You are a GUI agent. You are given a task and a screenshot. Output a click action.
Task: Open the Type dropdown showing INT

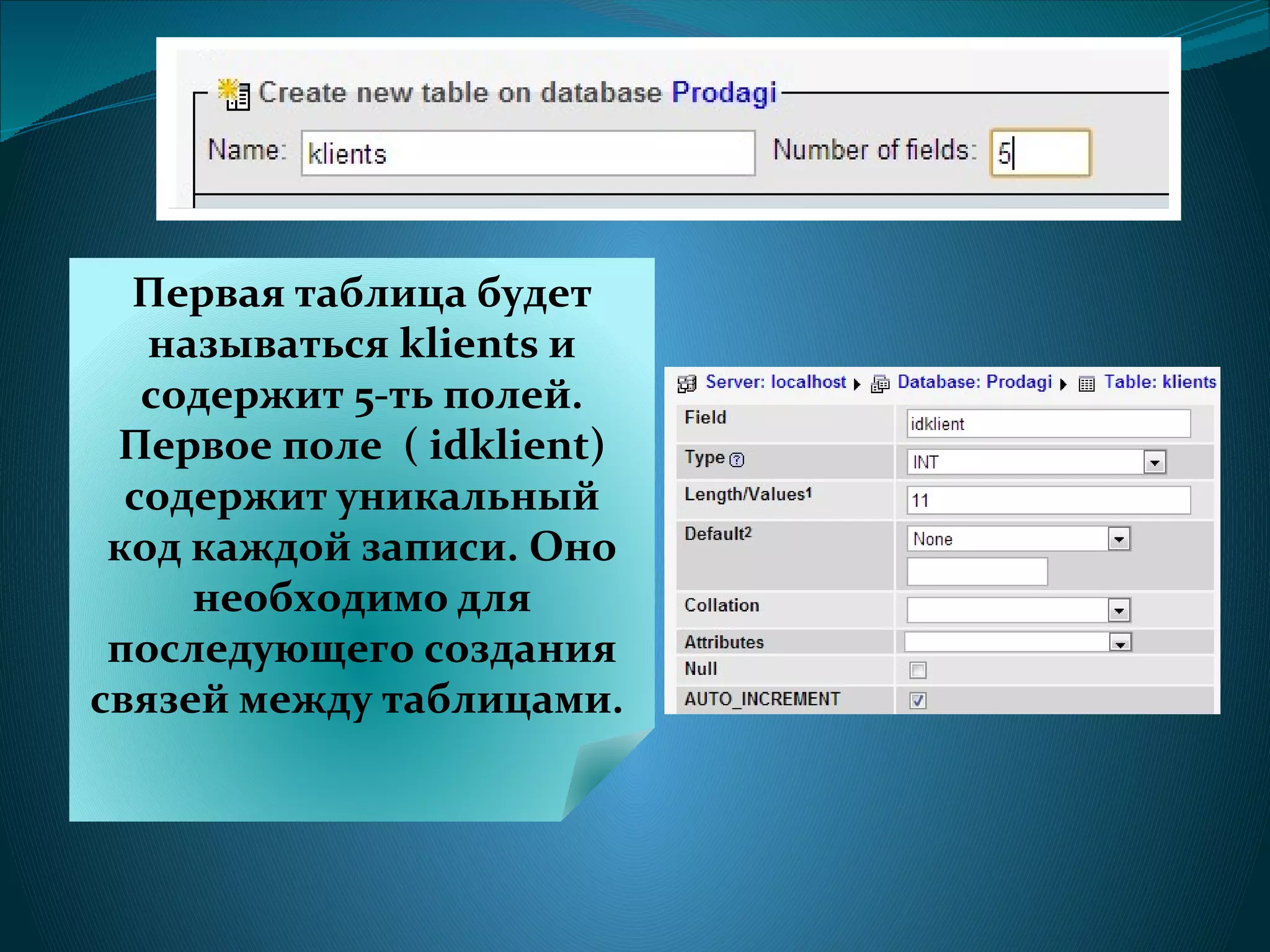[x=1036, y=462]
